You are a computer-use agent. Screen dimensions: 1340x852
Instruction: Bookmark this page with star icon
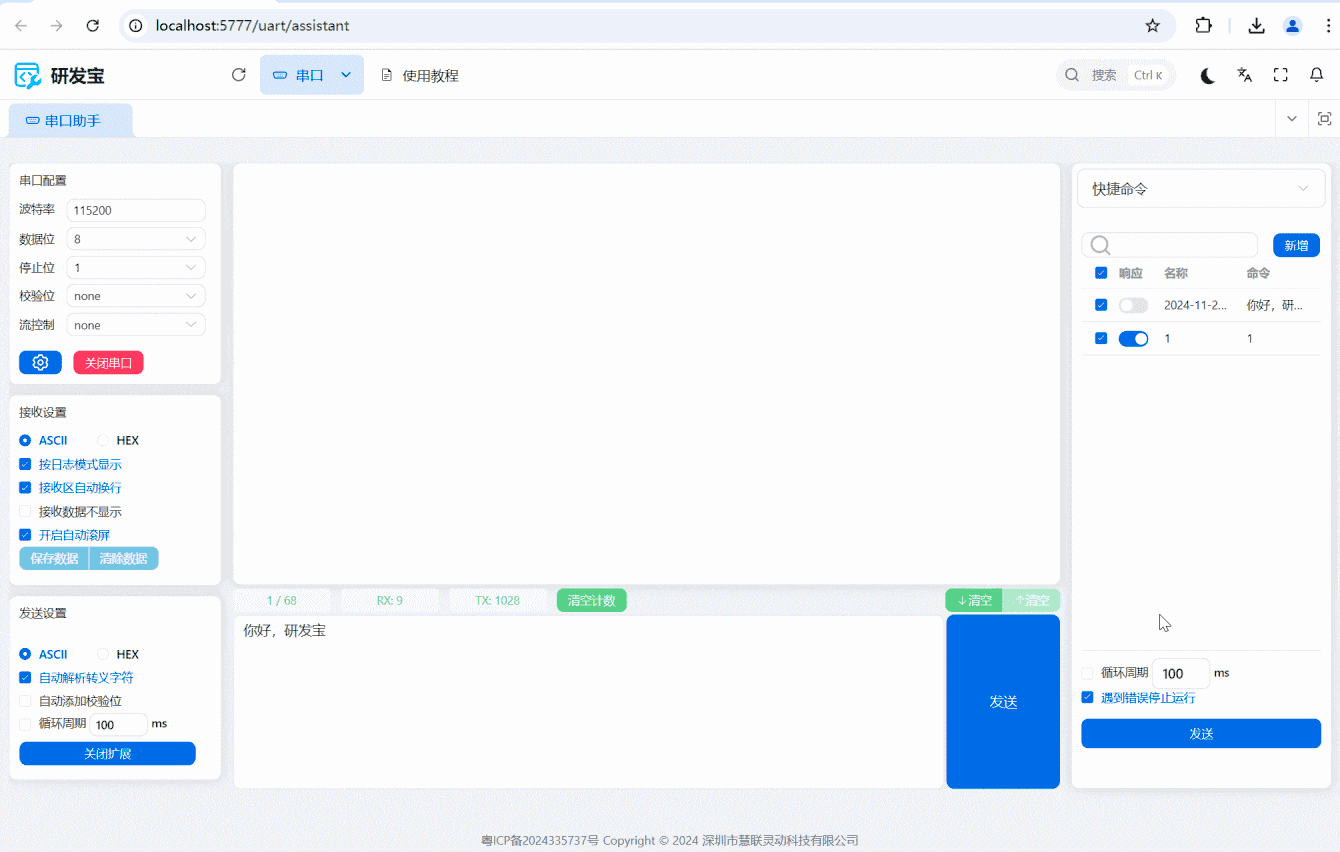1152,26
